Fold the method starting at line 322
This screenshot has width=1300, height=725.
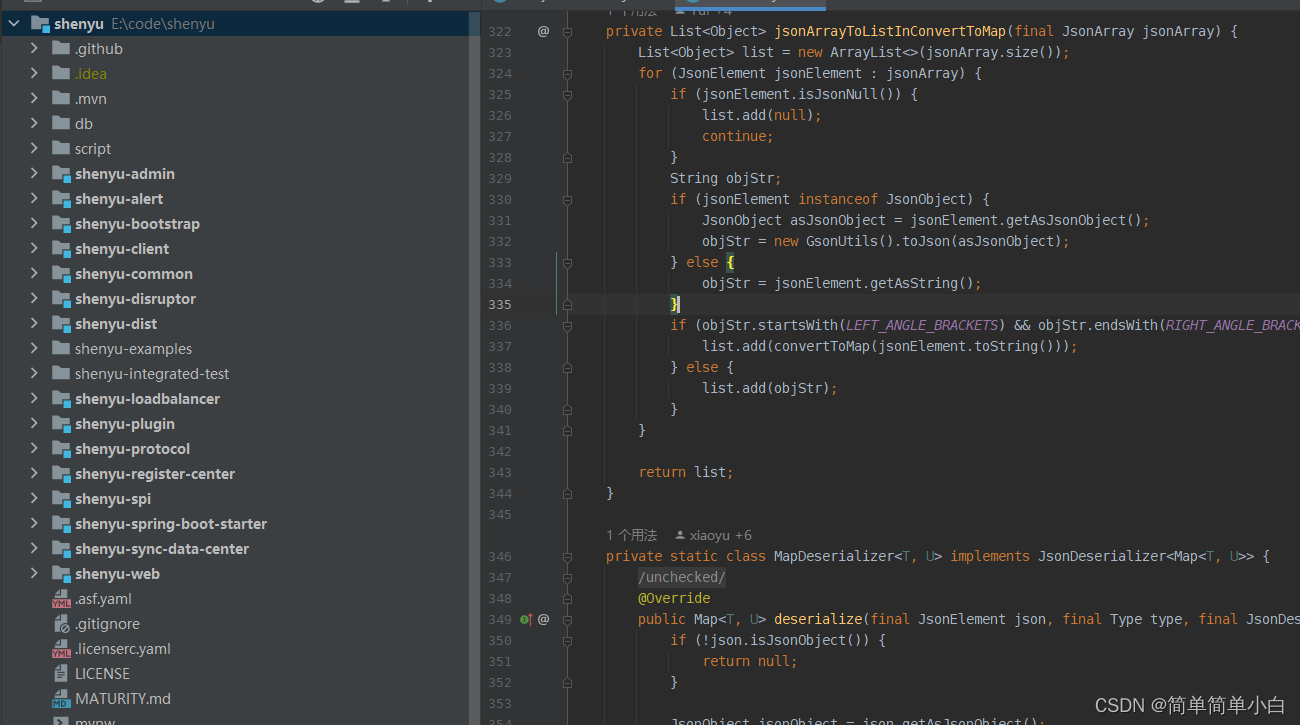pos(567,31)
